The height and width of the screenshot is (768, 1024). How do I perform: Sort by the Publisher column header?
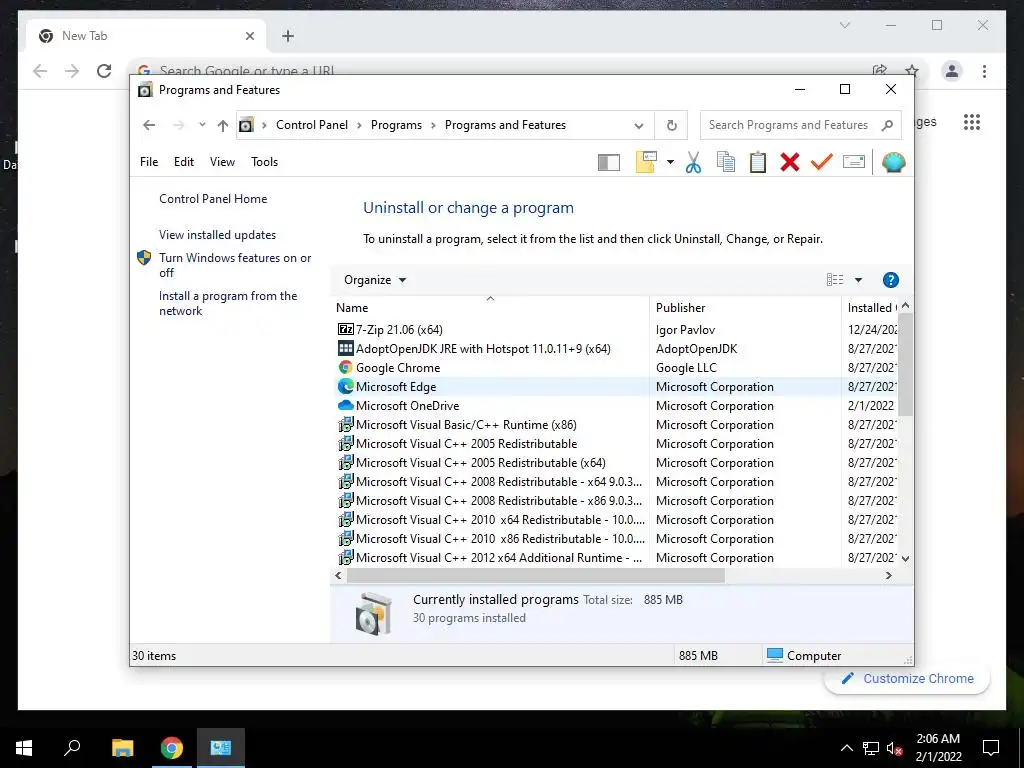[x=745, y=308]
